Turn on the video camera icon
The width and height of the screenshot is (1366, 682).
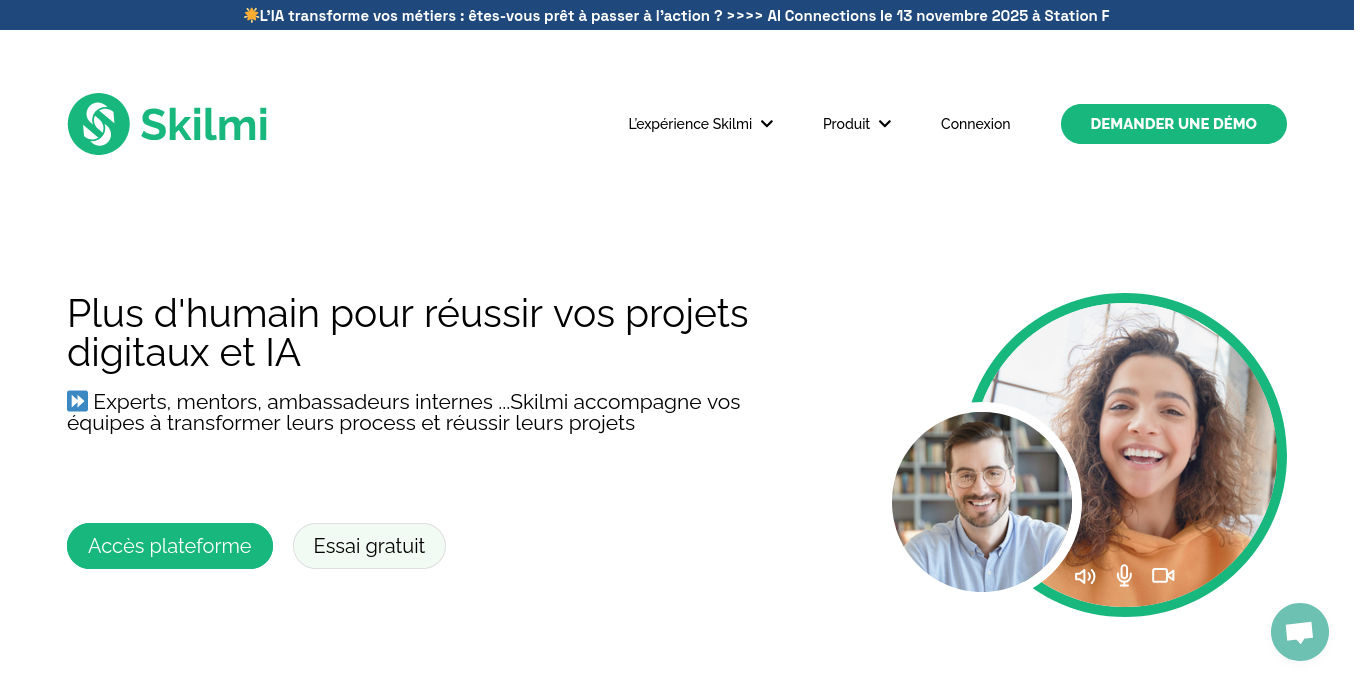point(1162,575)
